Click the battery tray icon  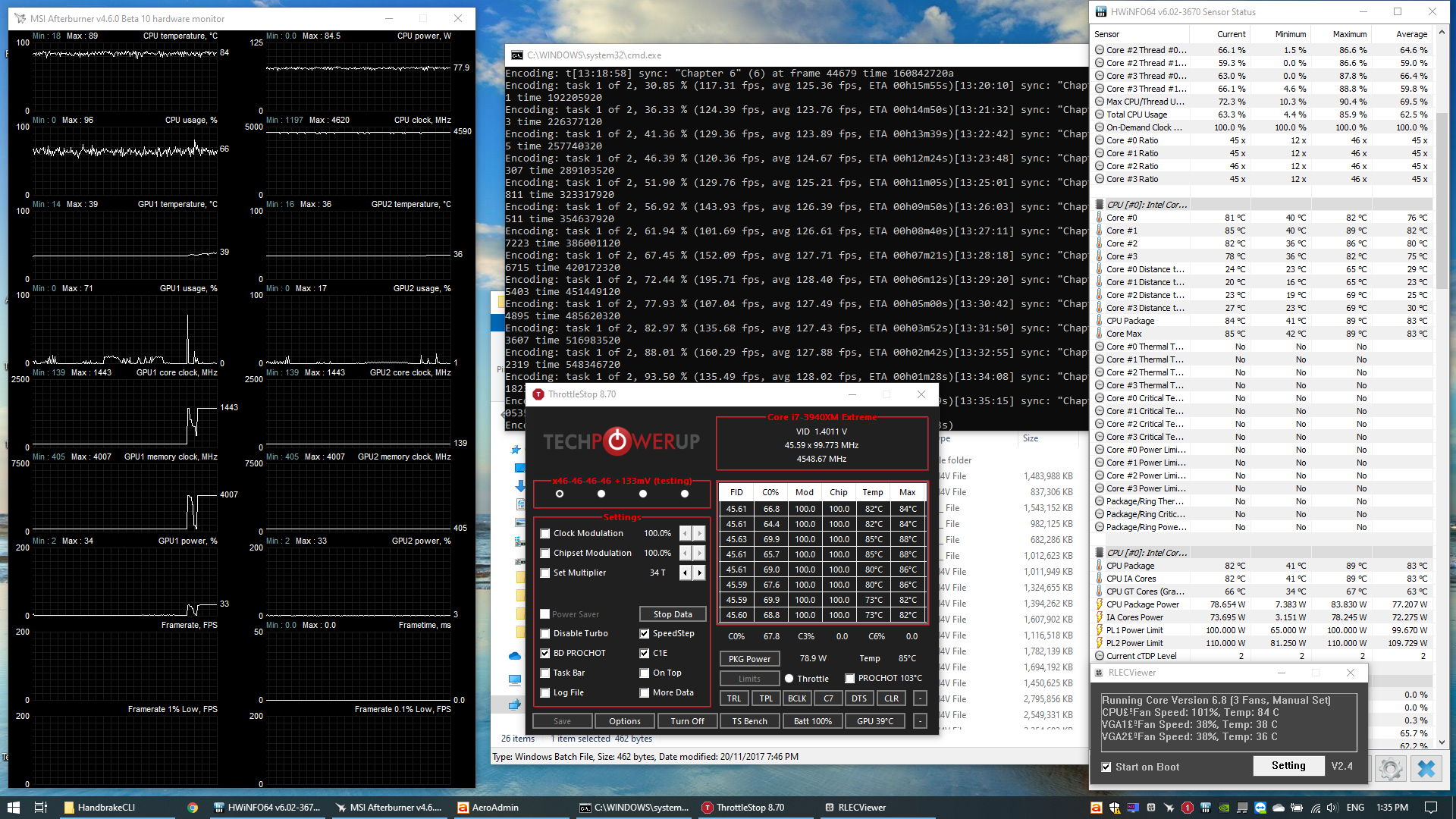[1297, 808]
